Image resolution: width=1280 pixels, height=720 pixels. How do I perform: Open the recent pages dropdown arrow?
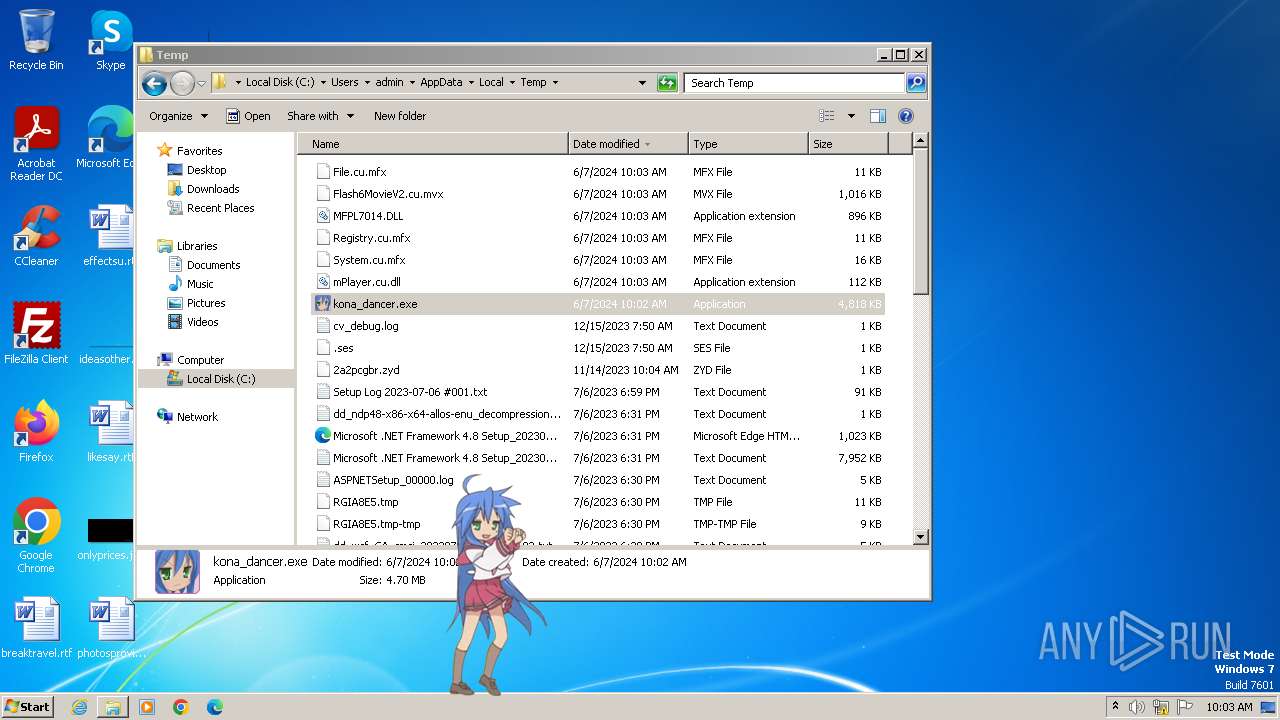click(x=201, y=83)
